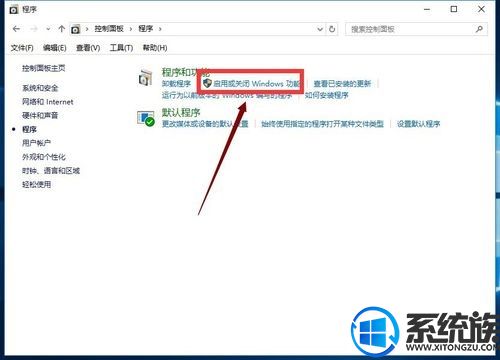Viewport: 500px width, 360px height.
Task: Click the Forward navigation arrow
Action: pyautogui.click(x=34, y=29)
